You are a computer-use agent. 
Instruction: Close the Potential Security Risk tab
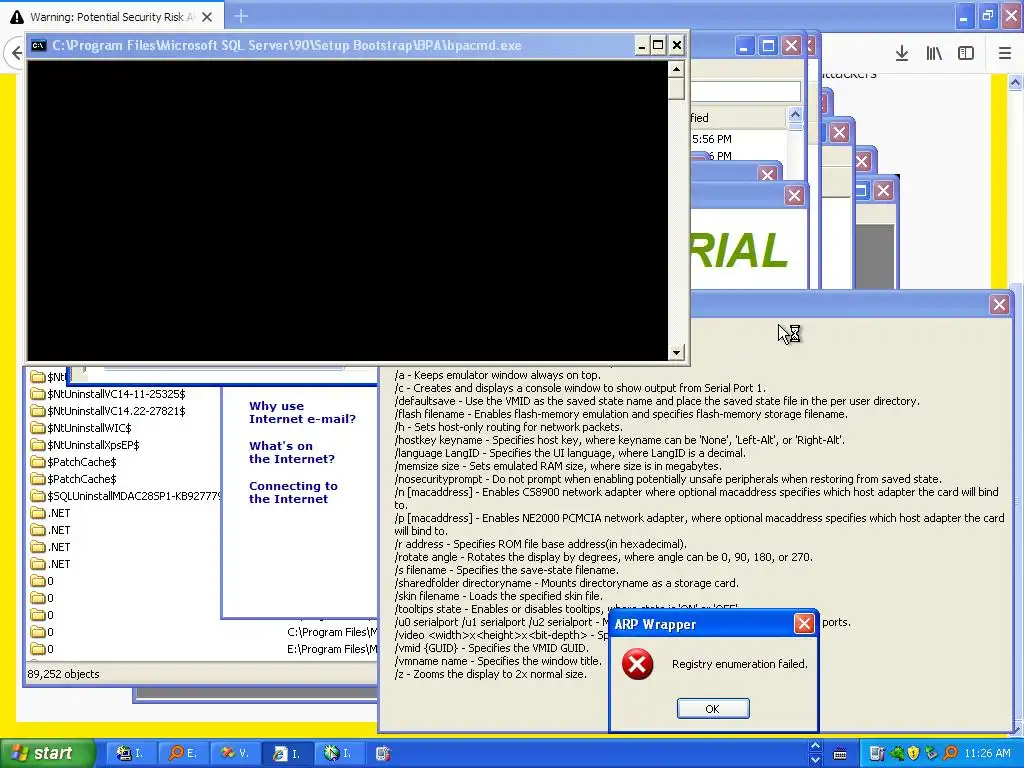click(x=207, y=17)
